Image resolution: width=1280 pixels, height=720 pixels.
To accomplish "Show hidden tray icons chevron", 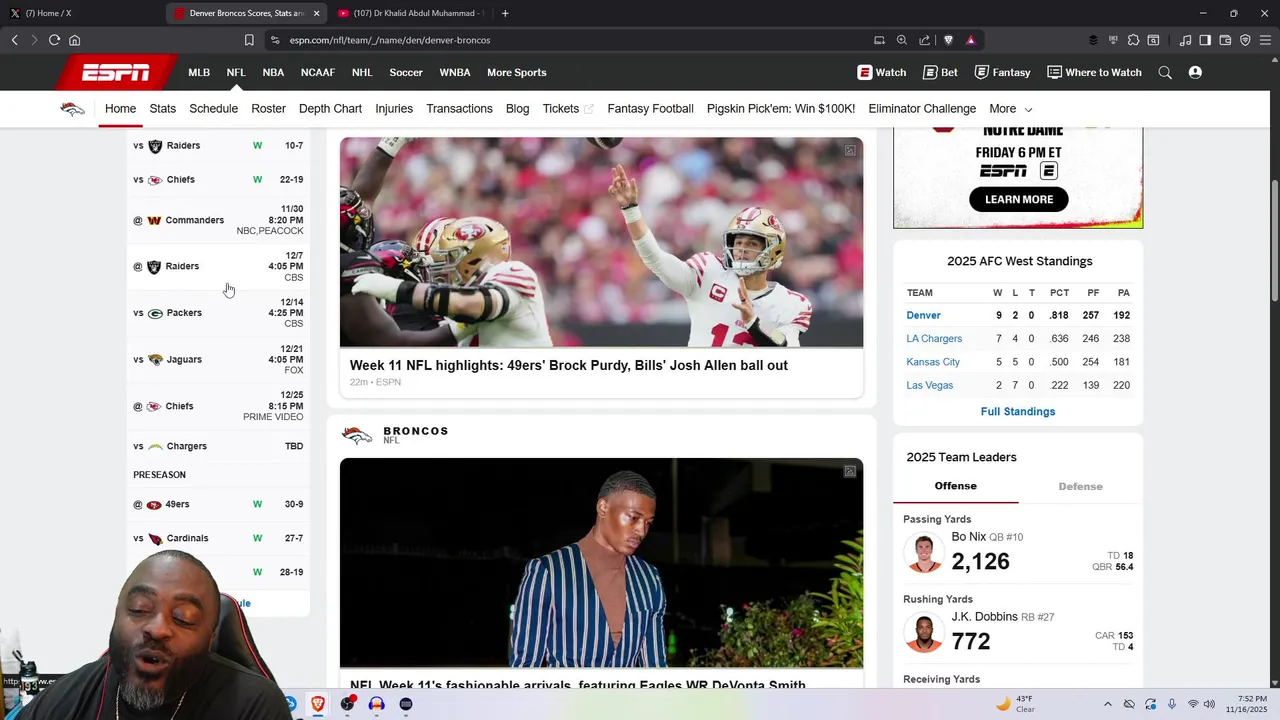I will pos(1107,704).
